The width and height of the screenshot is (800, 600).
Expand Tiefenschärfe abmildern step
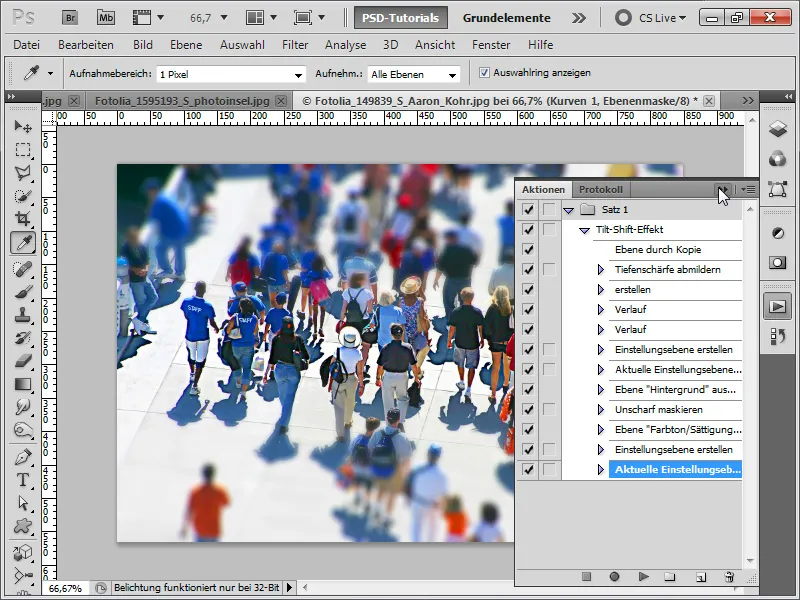click(601, 269)
